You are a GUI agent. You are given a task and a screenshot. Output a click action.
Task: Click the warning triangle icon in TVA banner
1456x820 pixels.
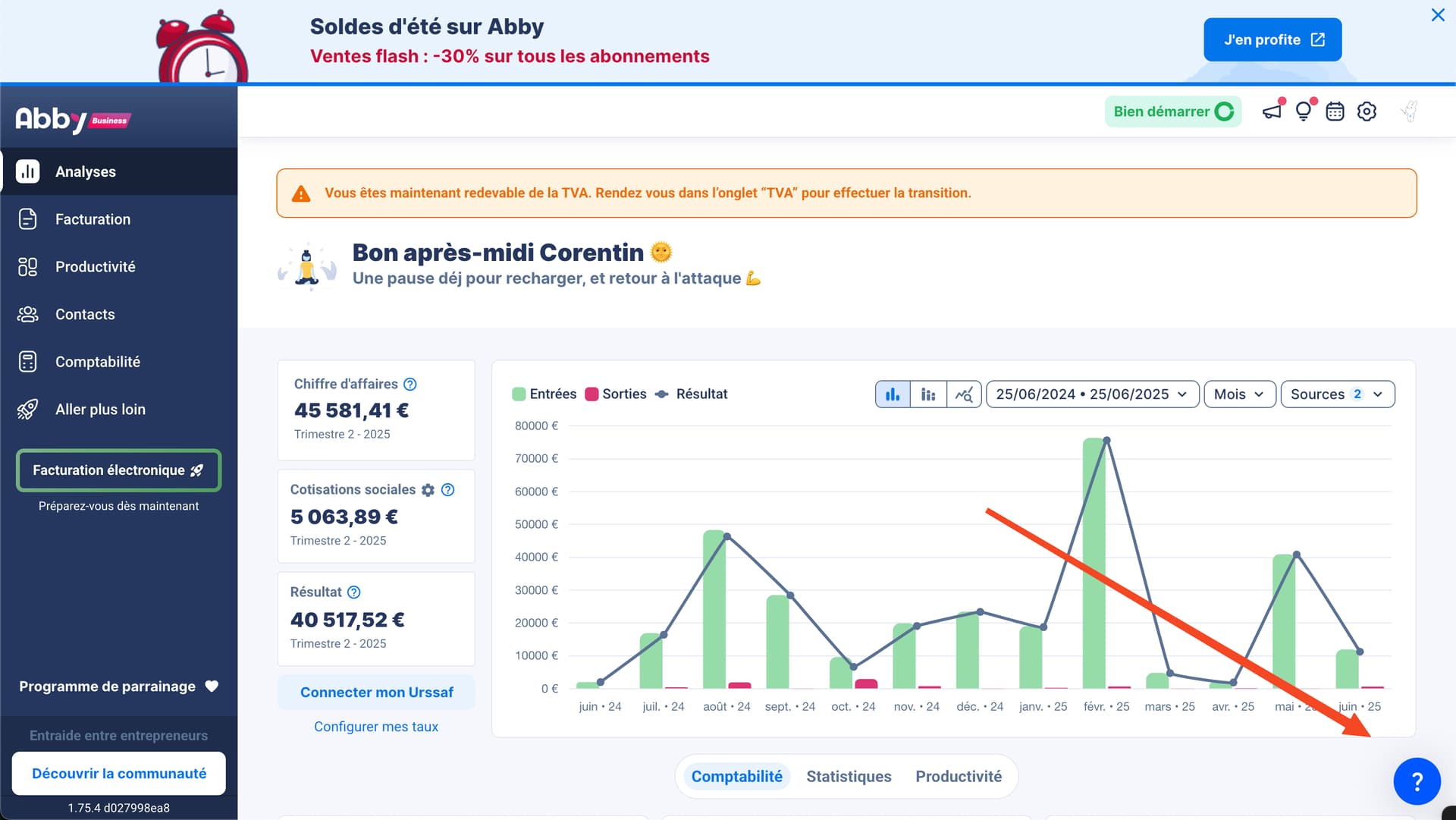tap(301, 194)
